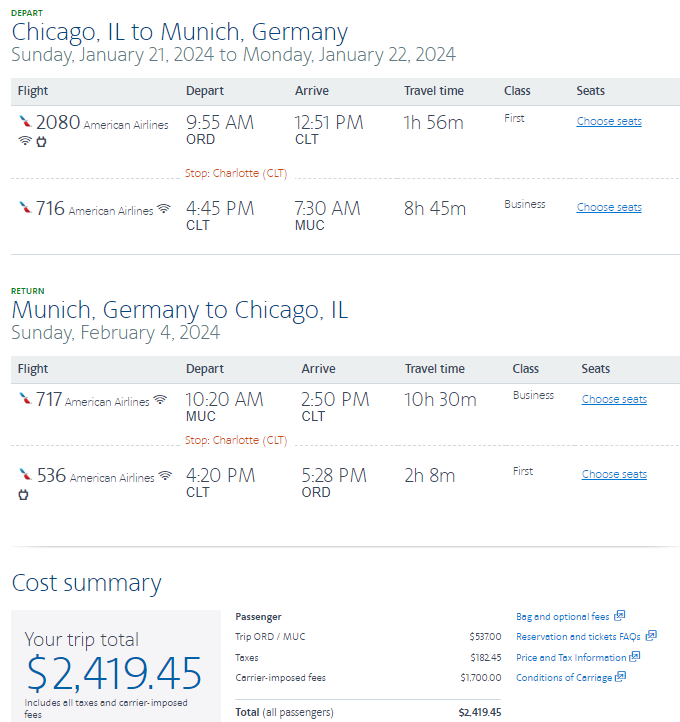
Task: Click the Wi-Fi icon beside flight 717
Action: pyautogui.click(x=159, y=400)
